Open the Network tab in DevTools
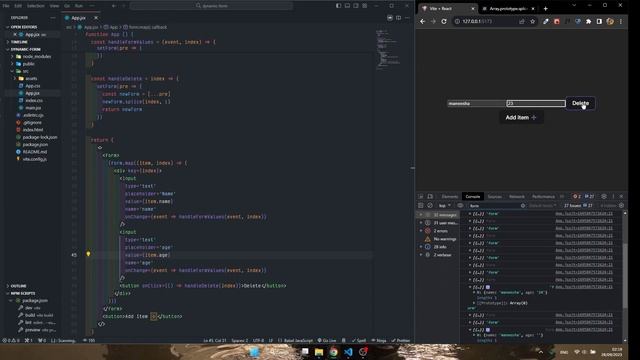 [x=517, y=197]
